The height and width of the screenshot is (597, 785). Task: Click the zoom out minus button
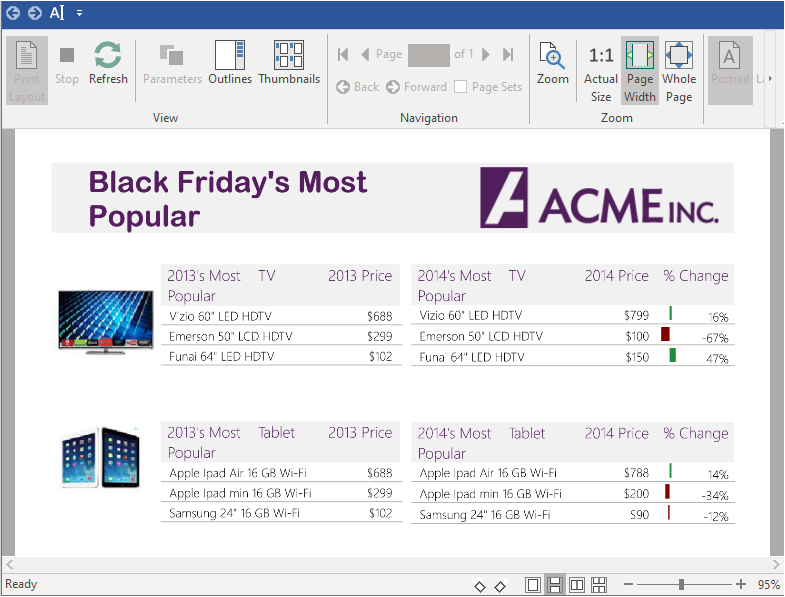(628, 585)
